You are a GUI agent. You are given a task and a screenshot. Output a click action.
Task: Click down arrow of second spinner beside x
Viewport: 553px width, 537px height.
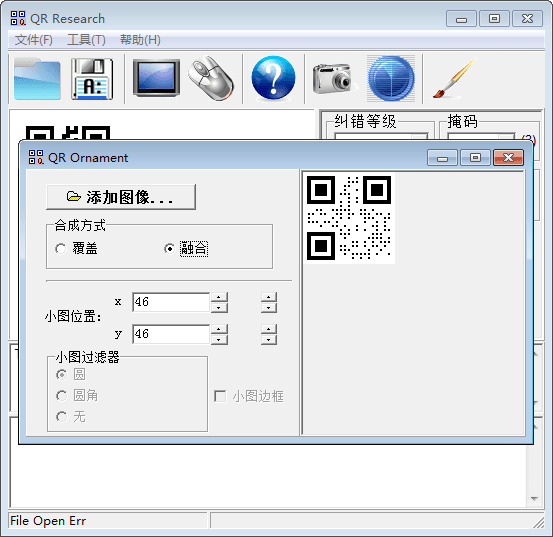point(269,307)
